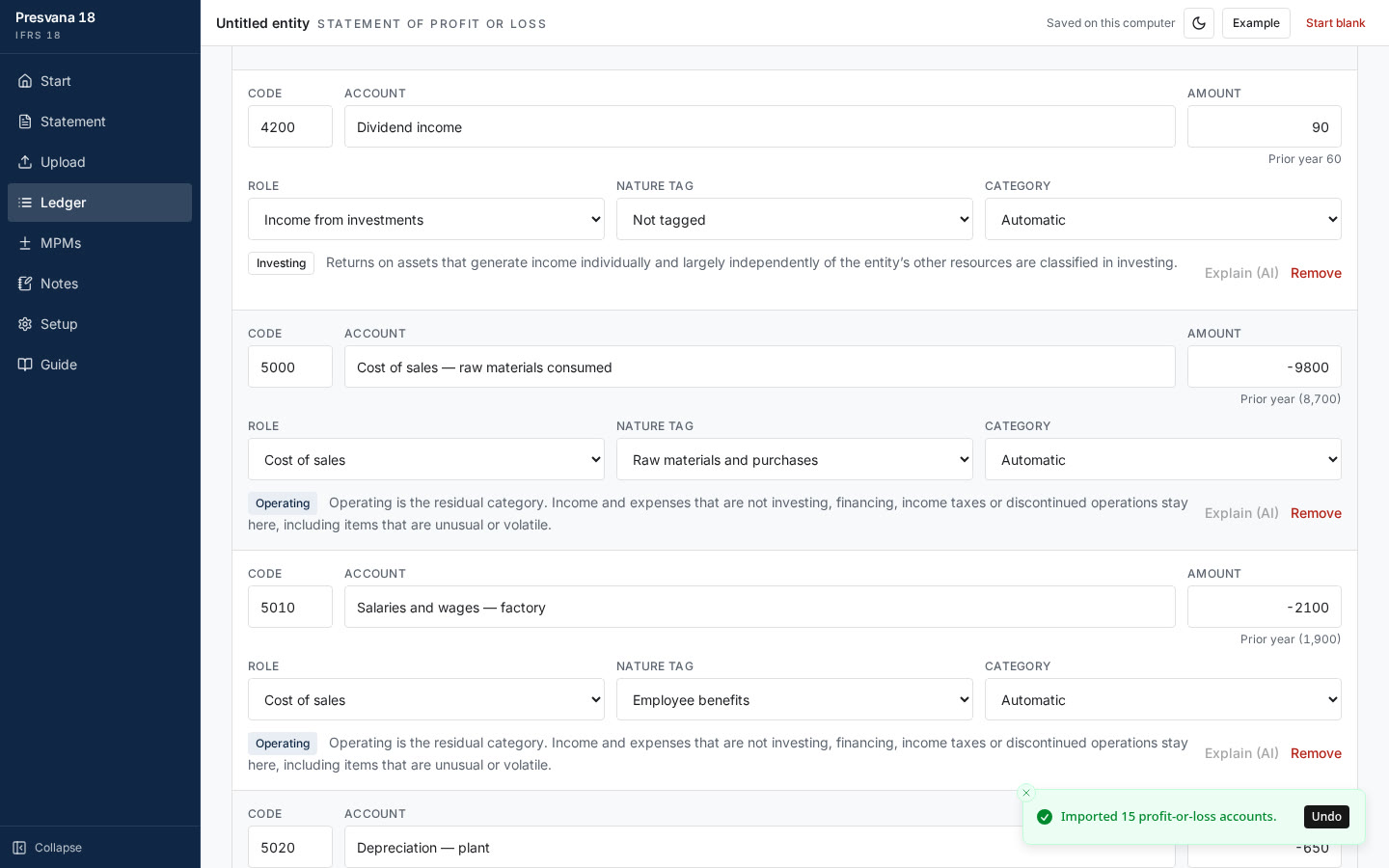Navigate to Notes page
Screen dimensions: 1389x868
[x=99, y=284]
